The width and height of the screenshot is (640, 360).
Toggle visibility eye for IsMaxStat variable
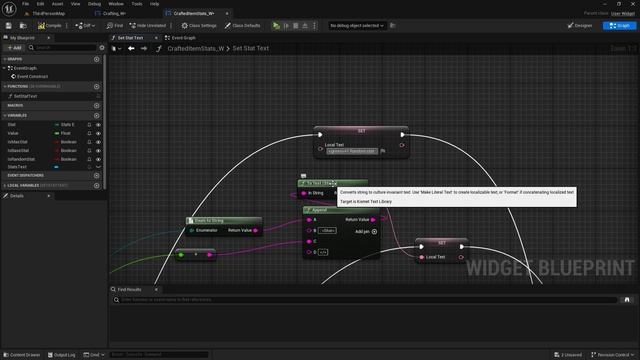click(x=98, y=142)
